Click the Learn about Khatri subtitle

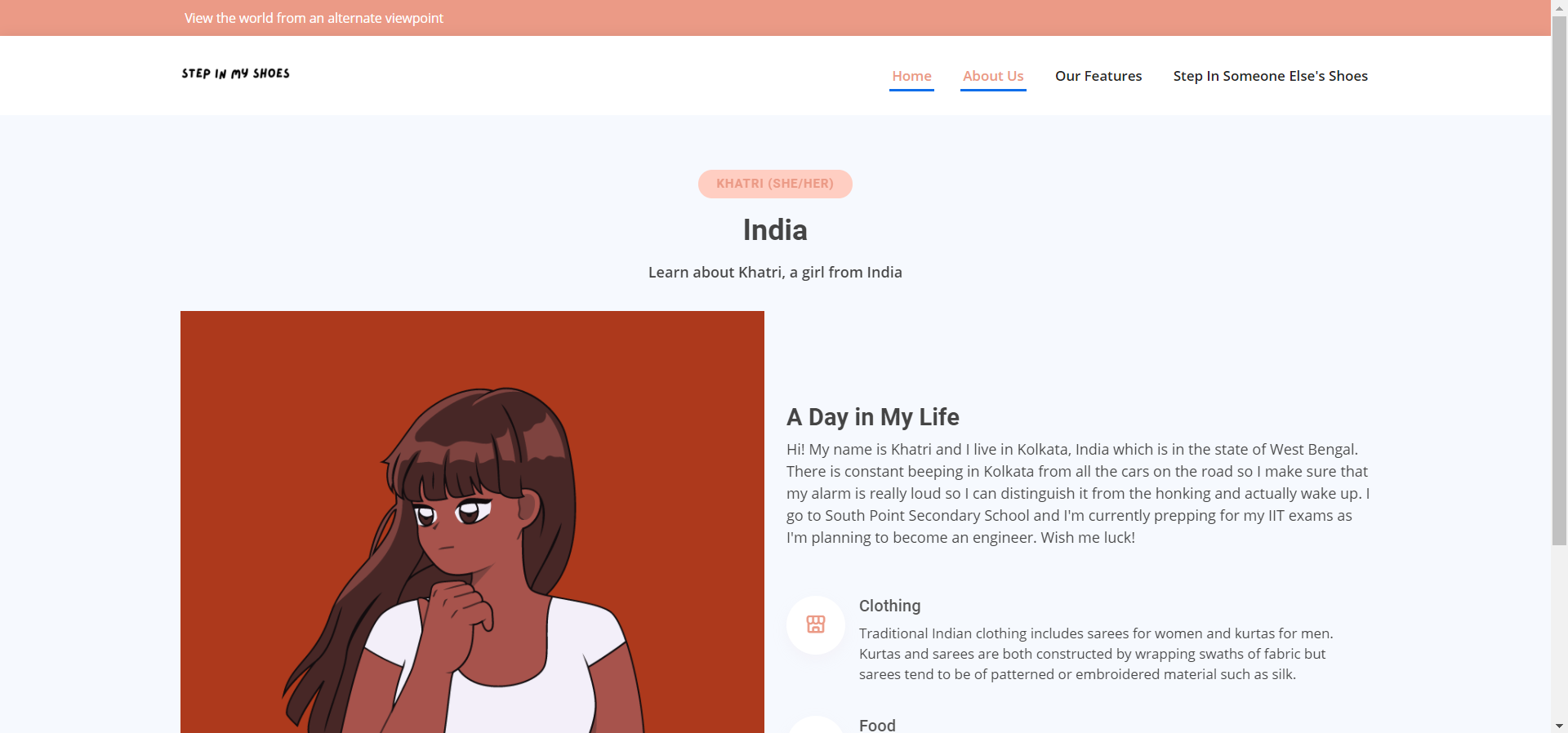[775, 273]
